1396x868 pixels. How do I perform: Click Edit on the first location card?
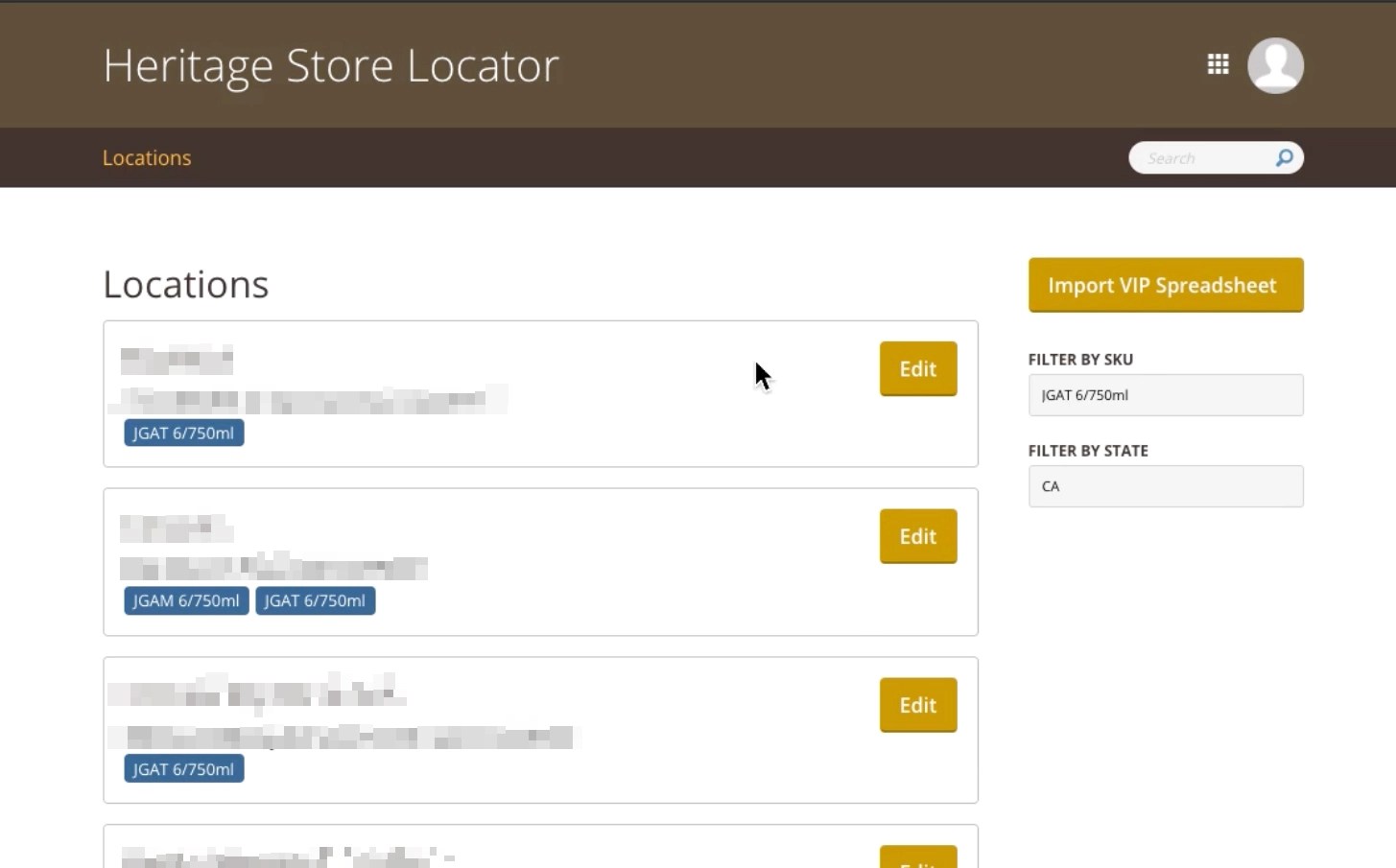pos(917,368)
